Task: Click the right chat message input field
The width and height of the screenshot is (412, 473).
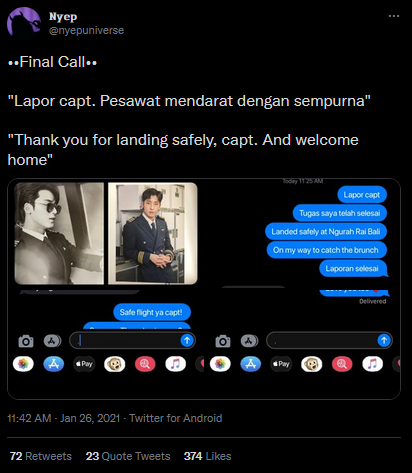Action: pyautogui.click(x=329, y=340)
